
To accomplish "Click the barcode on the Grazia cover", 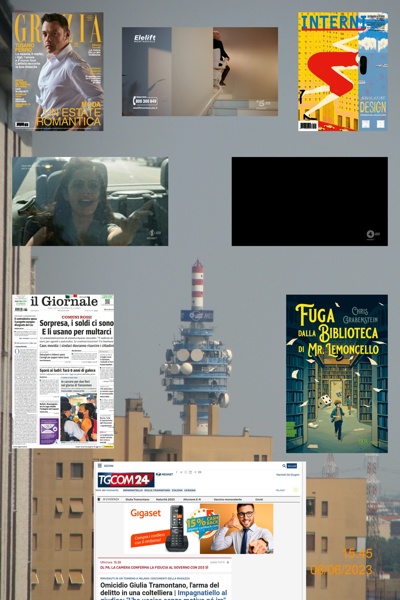I will [22, 124].
